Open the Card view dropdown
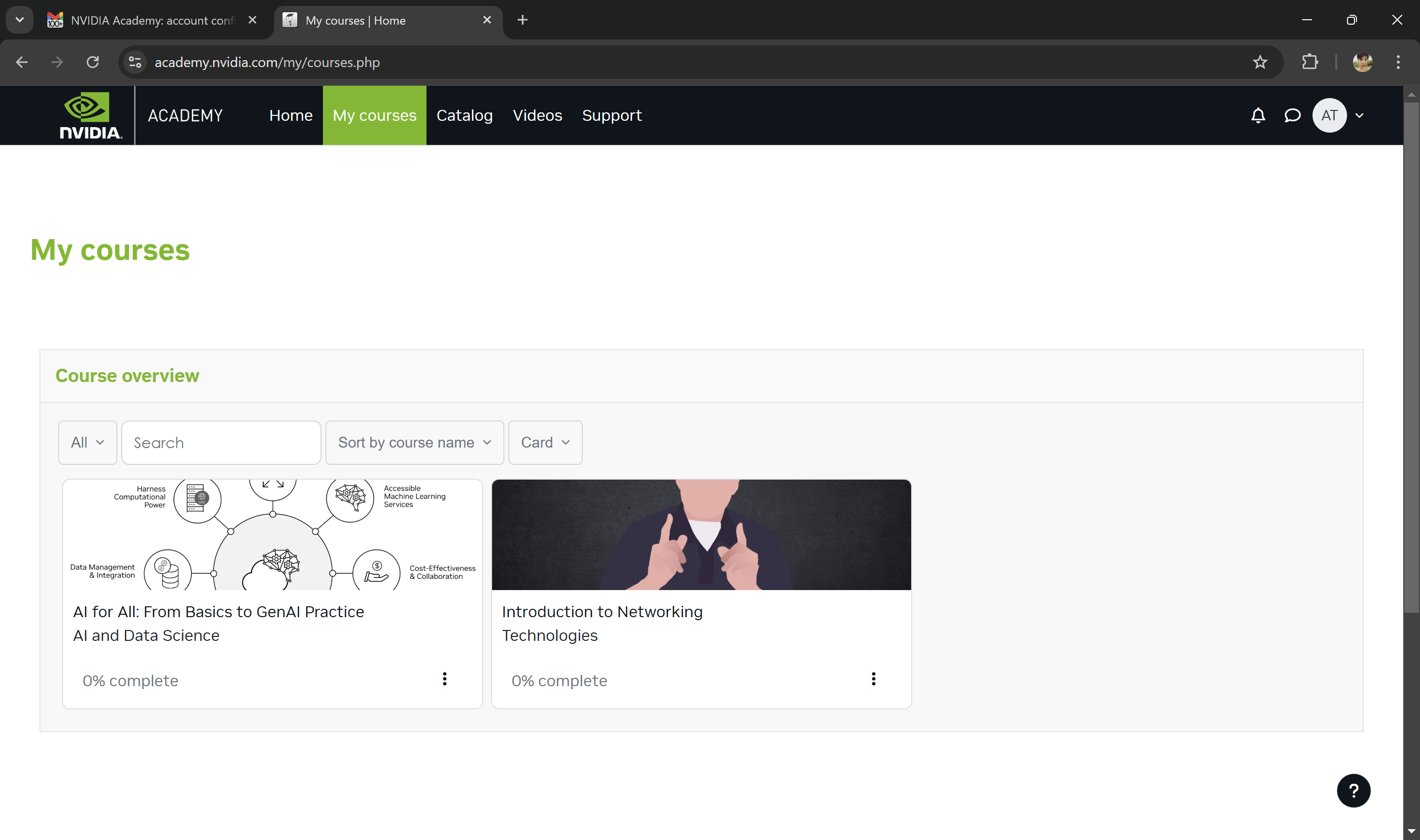Viewport: 1420px width, 840px height. pos(545,443)
